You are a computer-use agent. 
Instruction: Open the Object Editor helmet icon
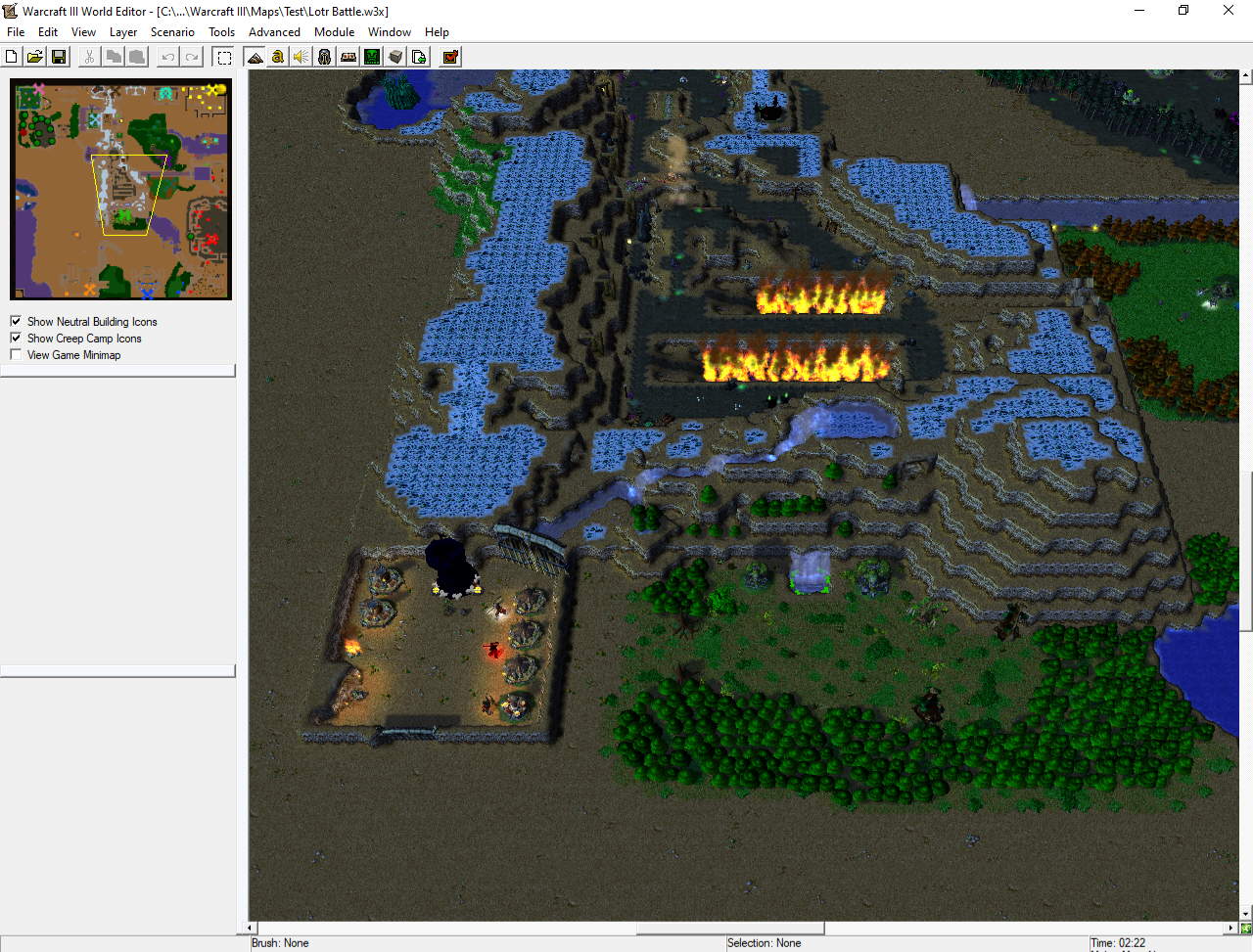click(x=325, y=57)
